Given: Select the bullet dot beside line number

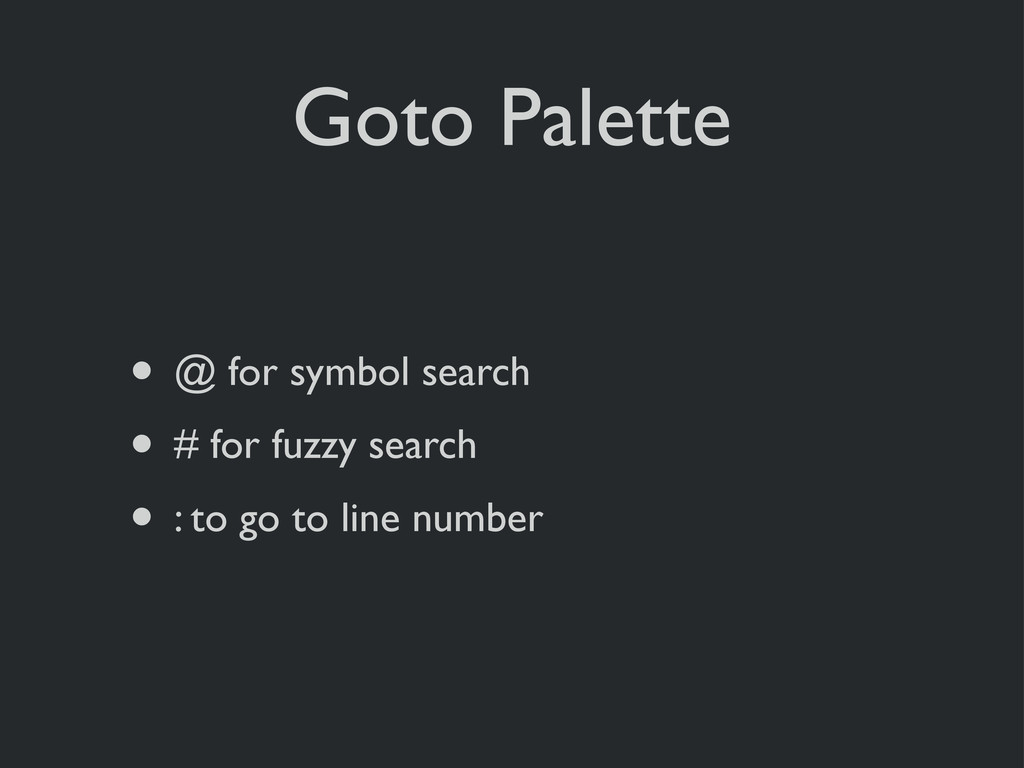Looking at the screenshot, I should coord(142,517).
